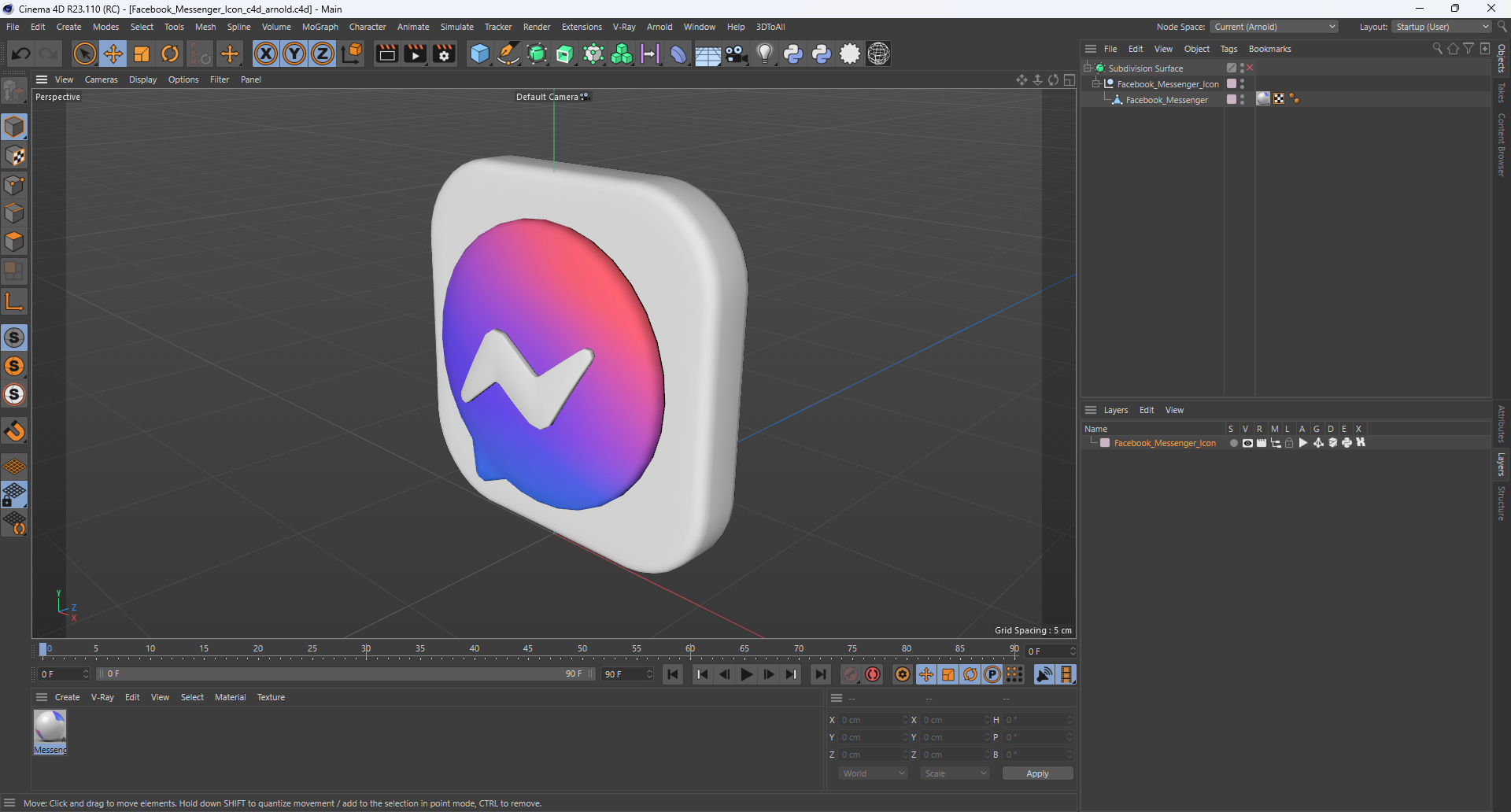This screenshot has height=812, width=1511.
Task: Open the Structure side tab
Action: [1501, 504]
